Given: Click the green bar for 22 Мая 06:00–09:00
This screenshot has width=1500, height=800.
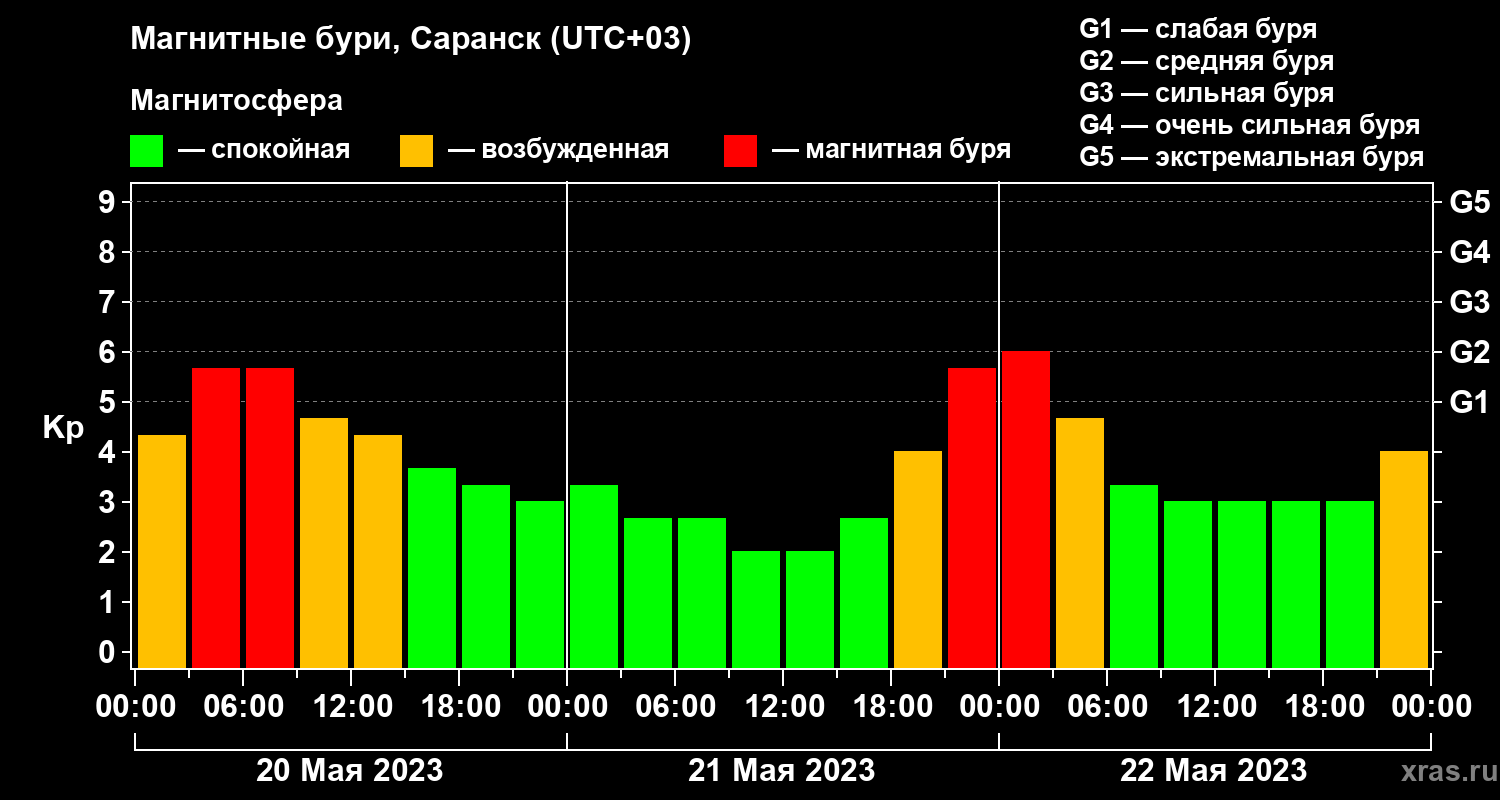Looking at the screenshot, I should (1134, 576).
